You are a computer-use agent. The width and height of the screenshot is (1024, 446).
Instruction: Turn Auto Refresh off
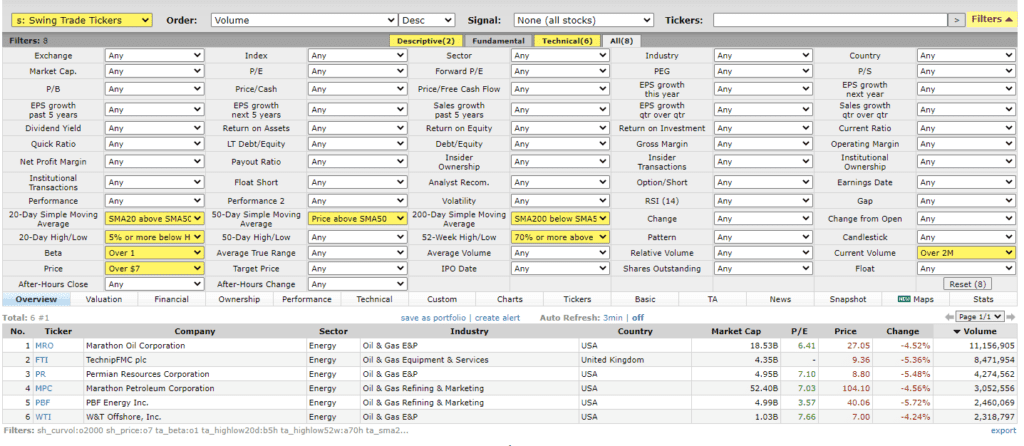pyautogui.click(x=638, y=317)
